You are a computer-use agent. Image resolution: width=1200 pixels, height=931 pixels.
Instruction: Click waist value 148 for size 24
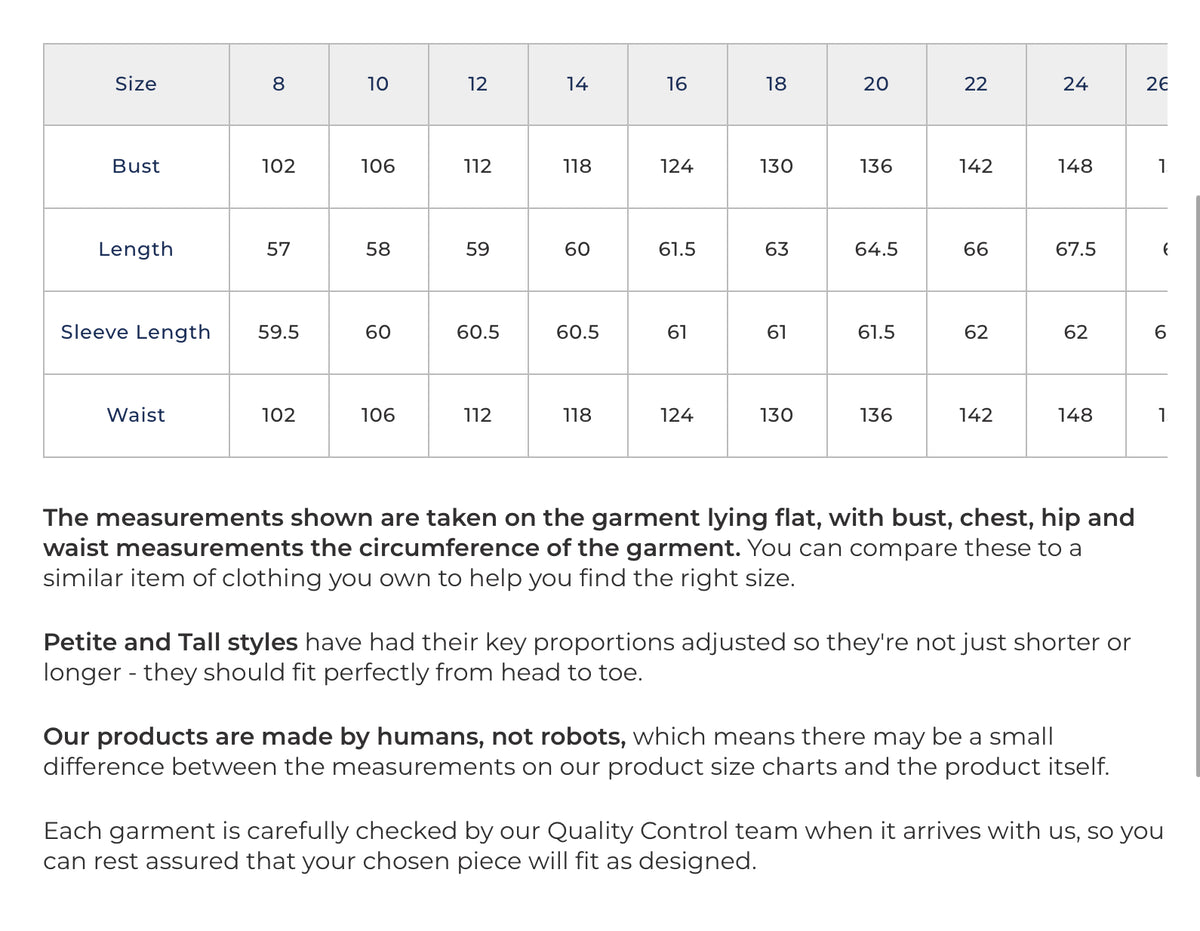point(1076,416)
